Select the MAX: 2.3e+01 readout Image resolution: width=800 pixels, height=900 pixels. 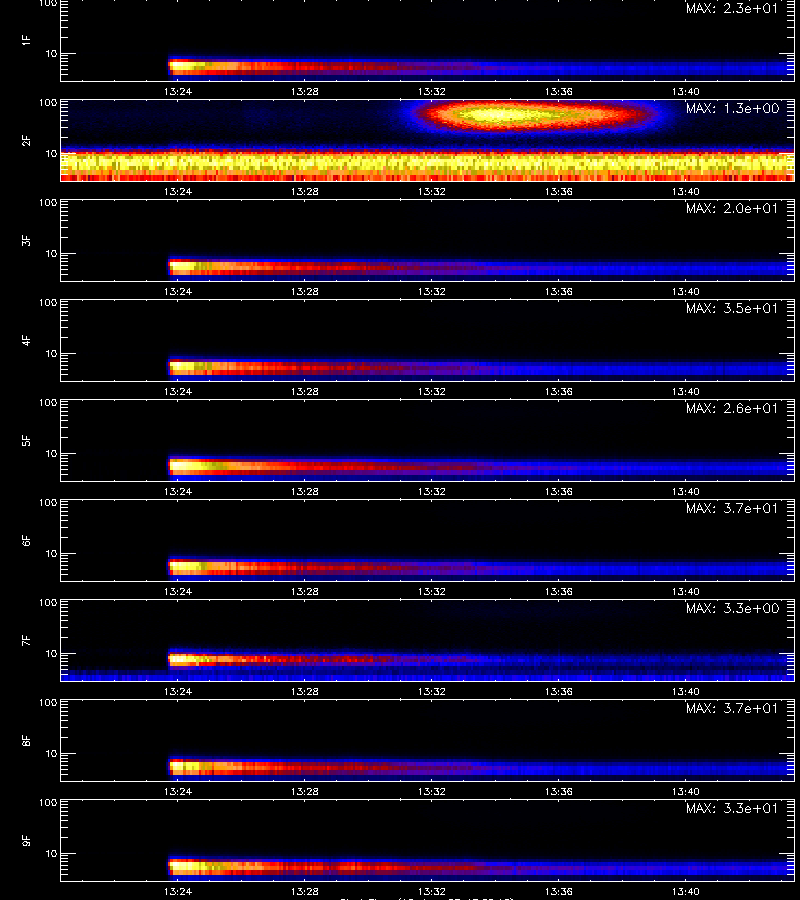point(732,8)
